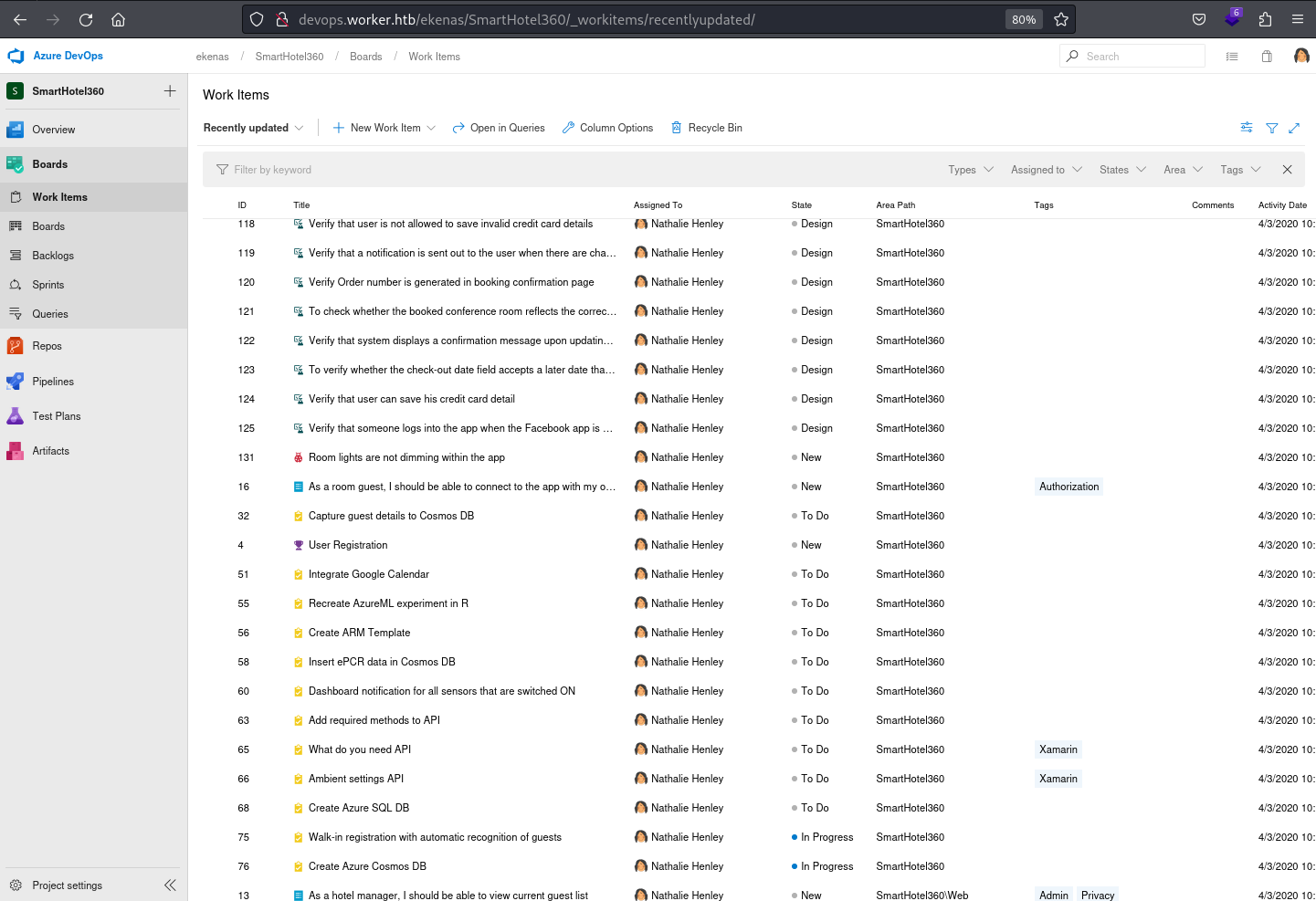Open the Repos hub icon
The width and height of the screenshot is (1316, 901).
16,346
